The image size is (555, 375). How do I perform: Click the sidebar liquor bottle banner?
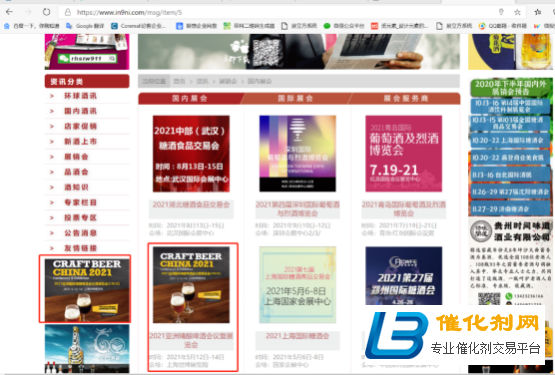pyautogui.click(x=87, y=349)
